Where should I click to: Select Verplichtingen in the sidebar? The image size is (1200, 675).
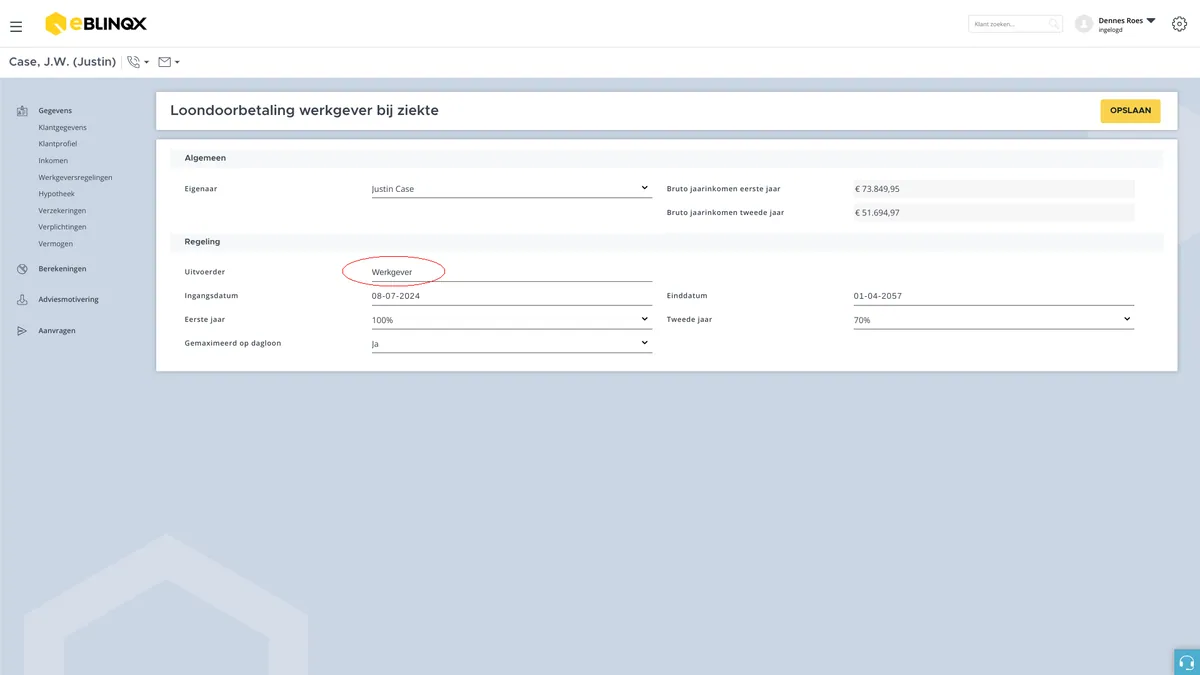[x=62, y=227]
